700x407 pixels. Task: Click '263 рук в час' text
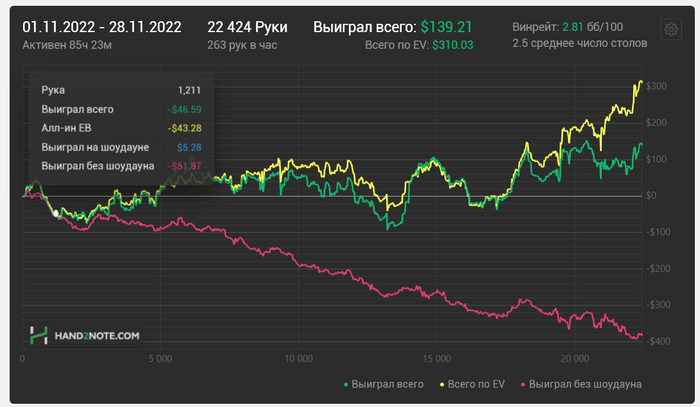[x=242, y=45]
